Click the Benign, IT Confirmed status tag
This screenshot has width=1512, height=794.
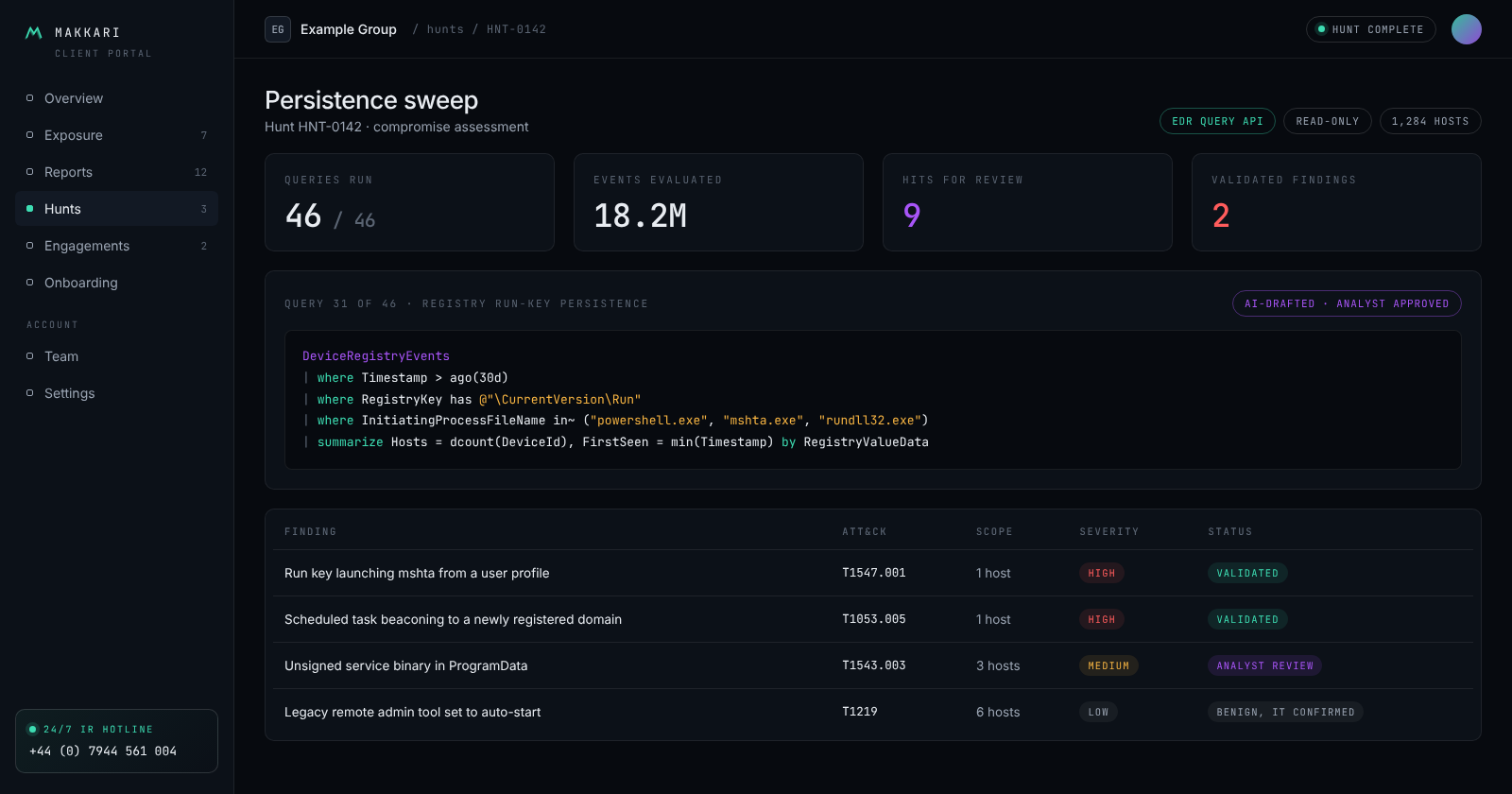[x=1285, y=712]
